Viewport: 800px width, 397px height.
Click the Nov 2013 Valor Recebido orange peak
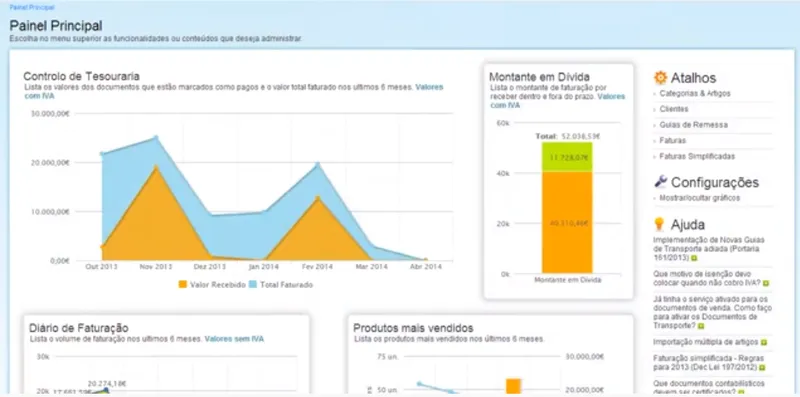(x=156, y=166)
